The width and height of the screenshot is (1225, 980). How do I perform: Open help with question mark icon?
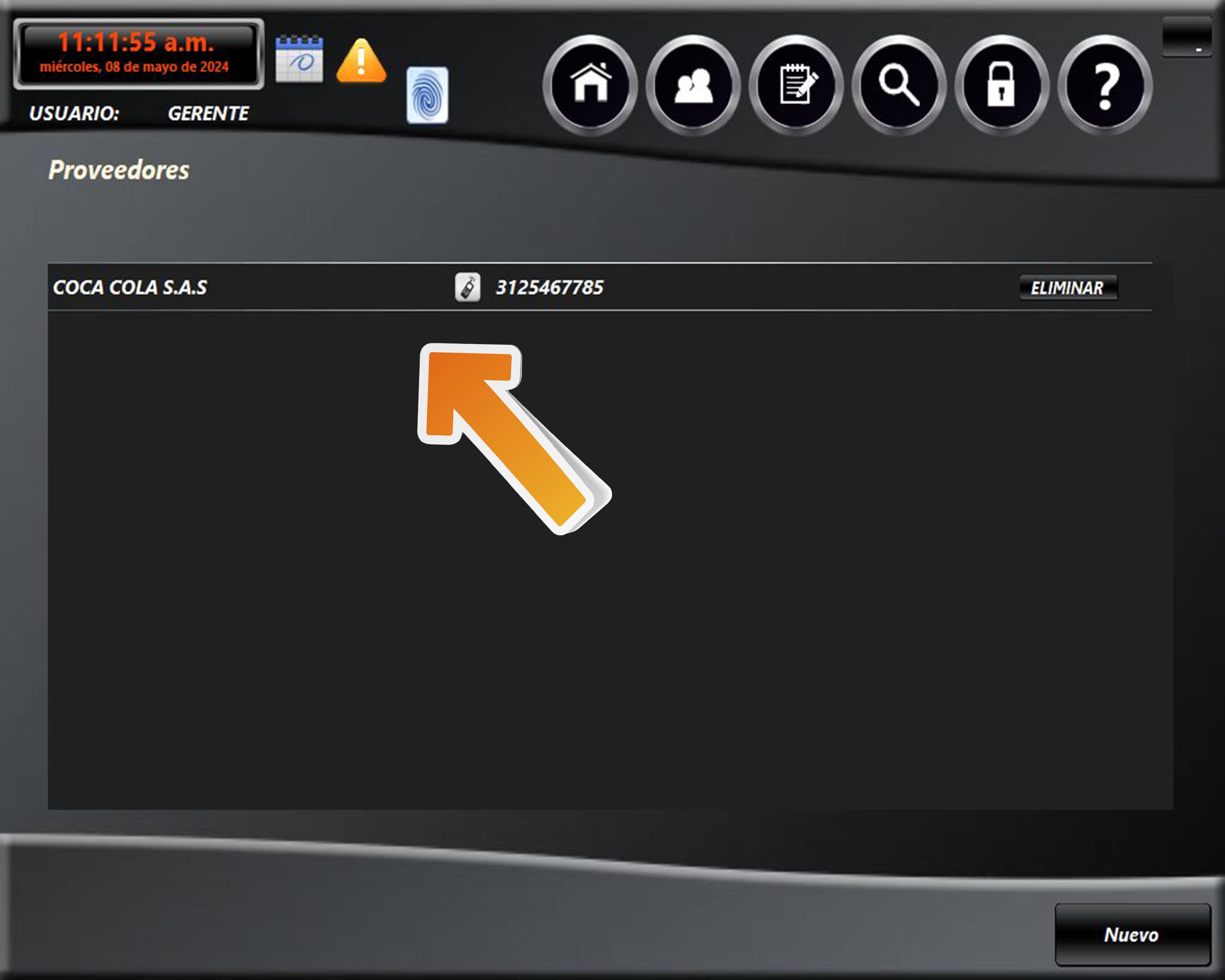pos(1105,85)
